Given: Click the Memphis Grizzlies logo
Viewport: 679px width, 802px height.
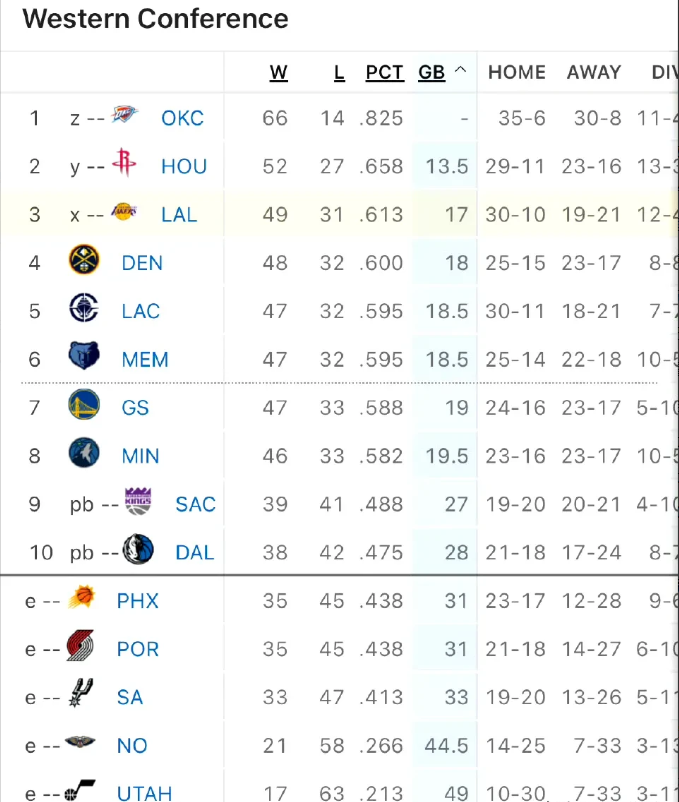Looking at the screenshot, I should [x=84, y=356].
